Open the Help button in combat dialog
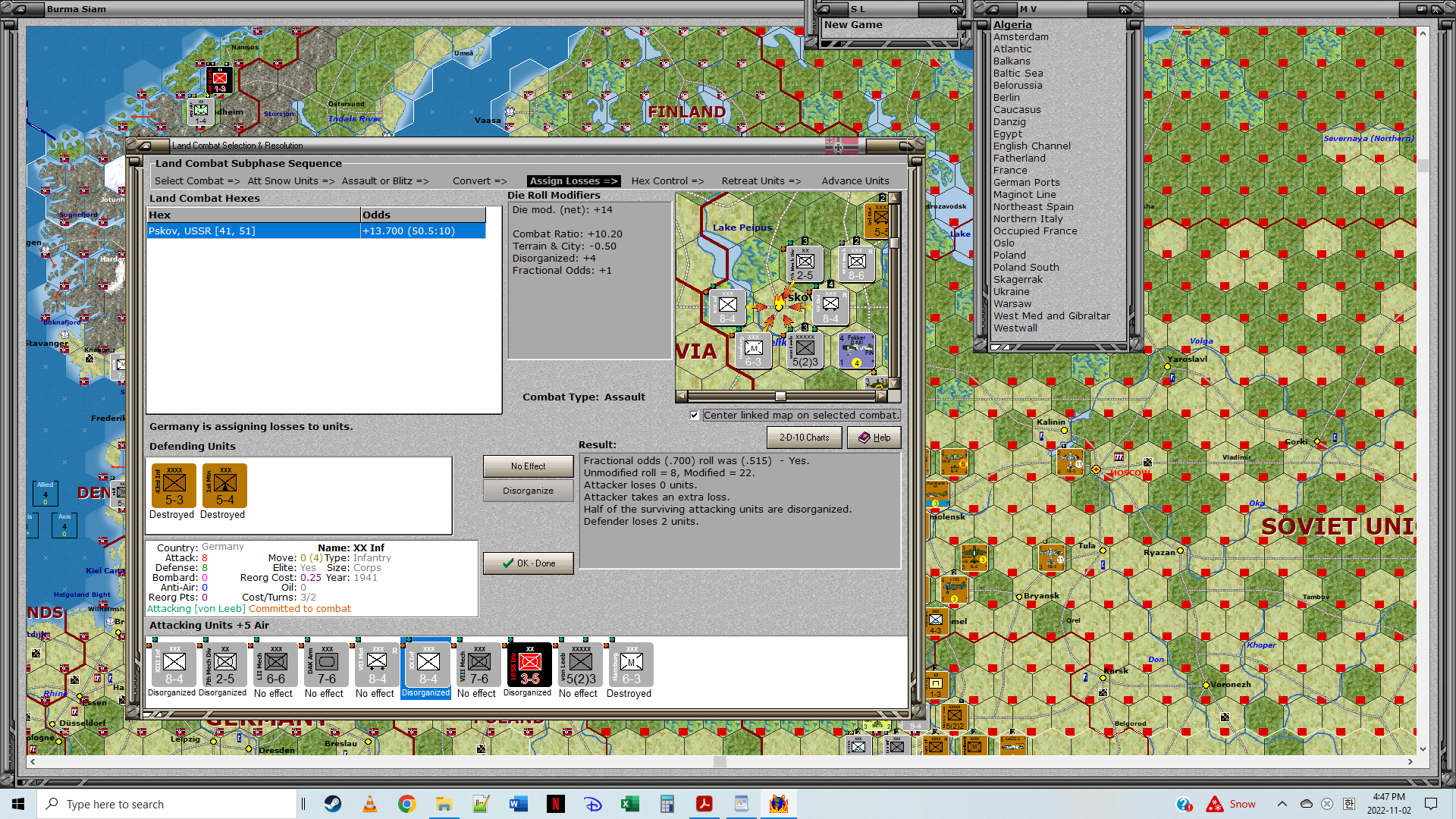This screenshot has width=1456, height=819. coord(874,438)
